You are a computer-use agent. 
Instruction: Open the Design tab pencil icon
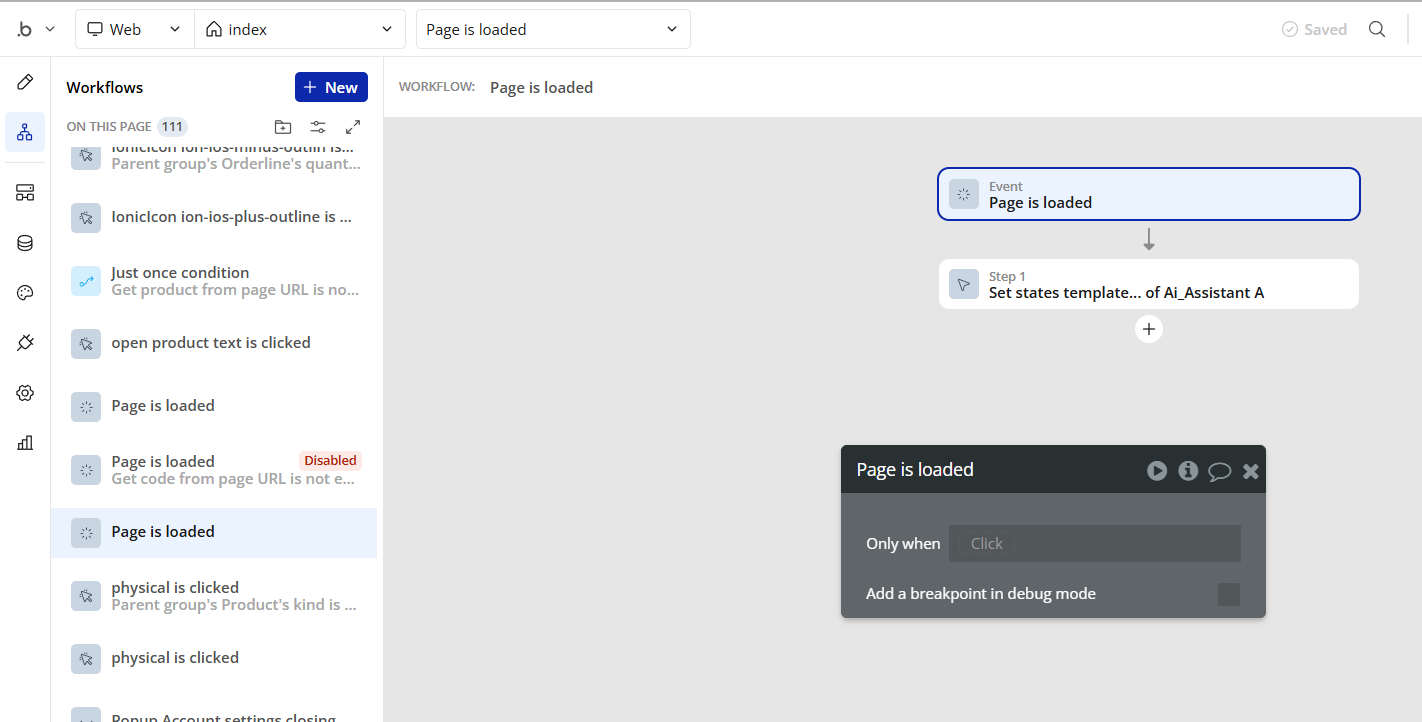point(25,83)
